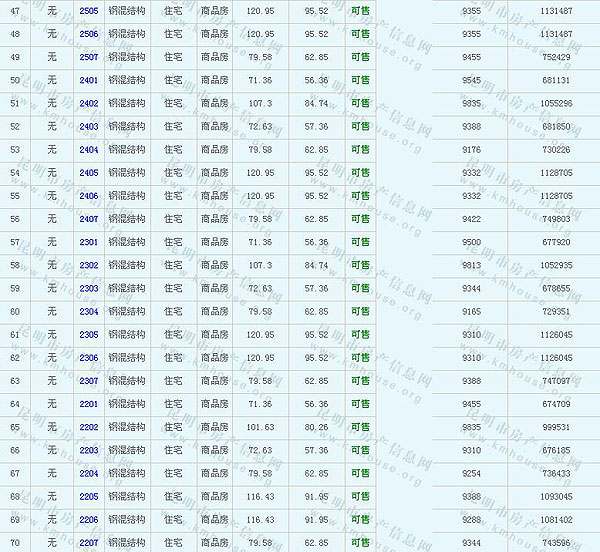The height and width of the screenshot is (552, 600).
Task: Click unit price 9176 cell
Action: 471,150
